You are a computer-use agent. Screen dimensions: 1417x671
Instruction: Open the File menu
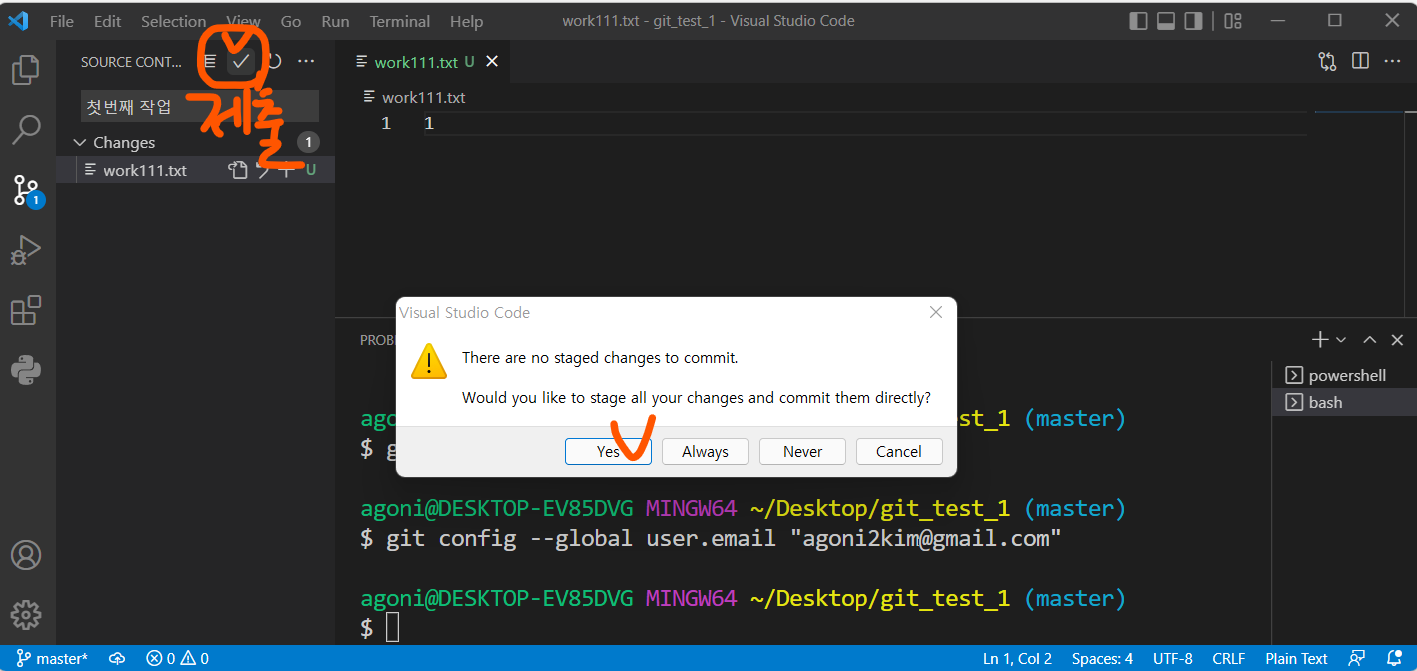[62, 21]
